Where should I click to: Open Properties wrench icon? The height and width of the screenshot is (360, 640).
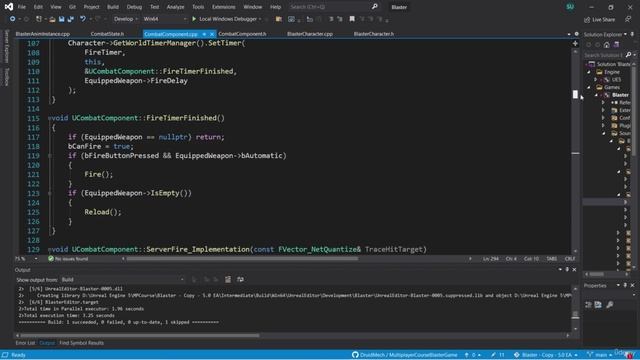(609, 304)
